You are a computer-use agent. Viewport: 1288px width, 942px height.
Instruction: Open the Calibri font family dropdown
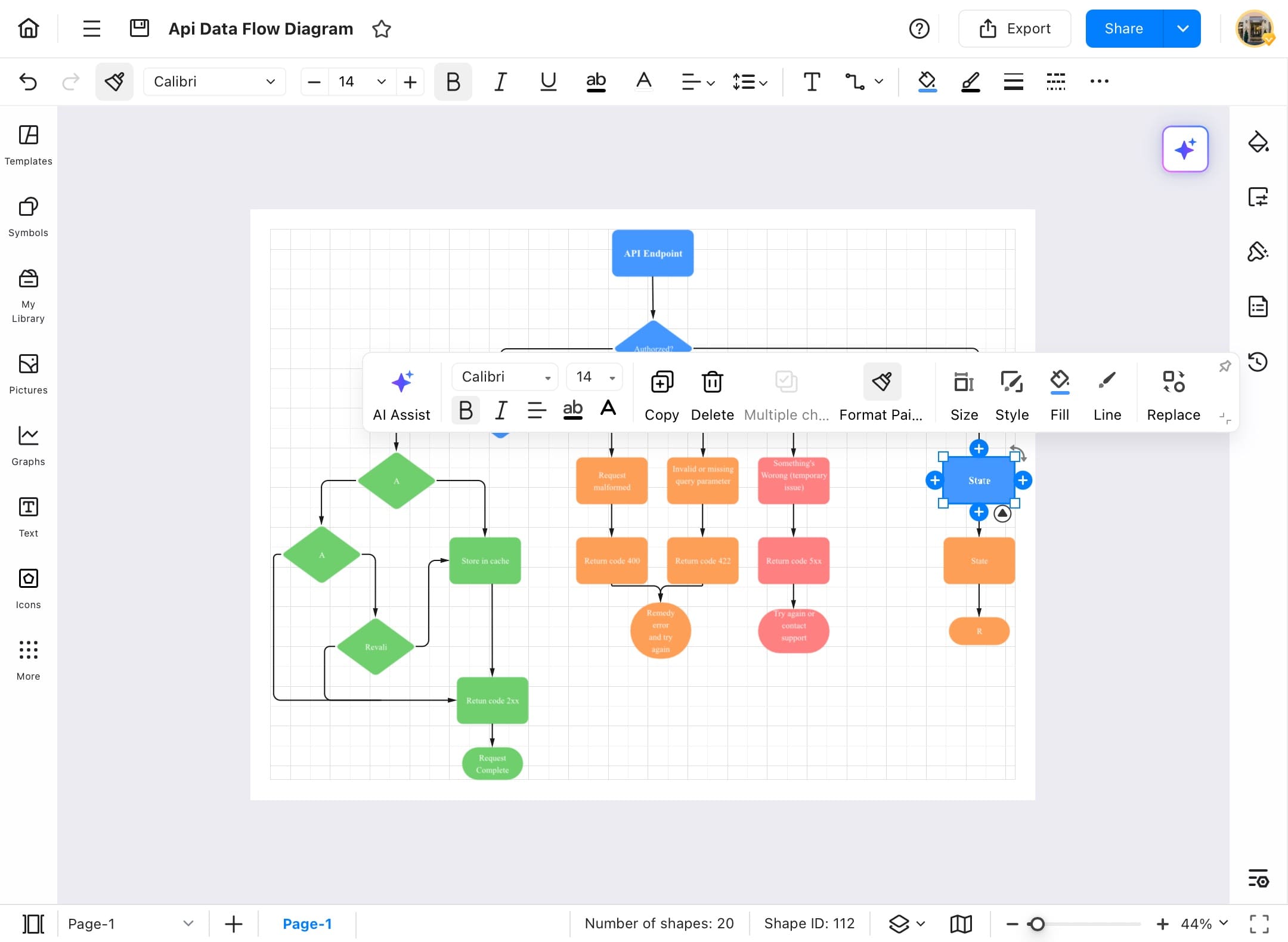[x=215, y=82]
